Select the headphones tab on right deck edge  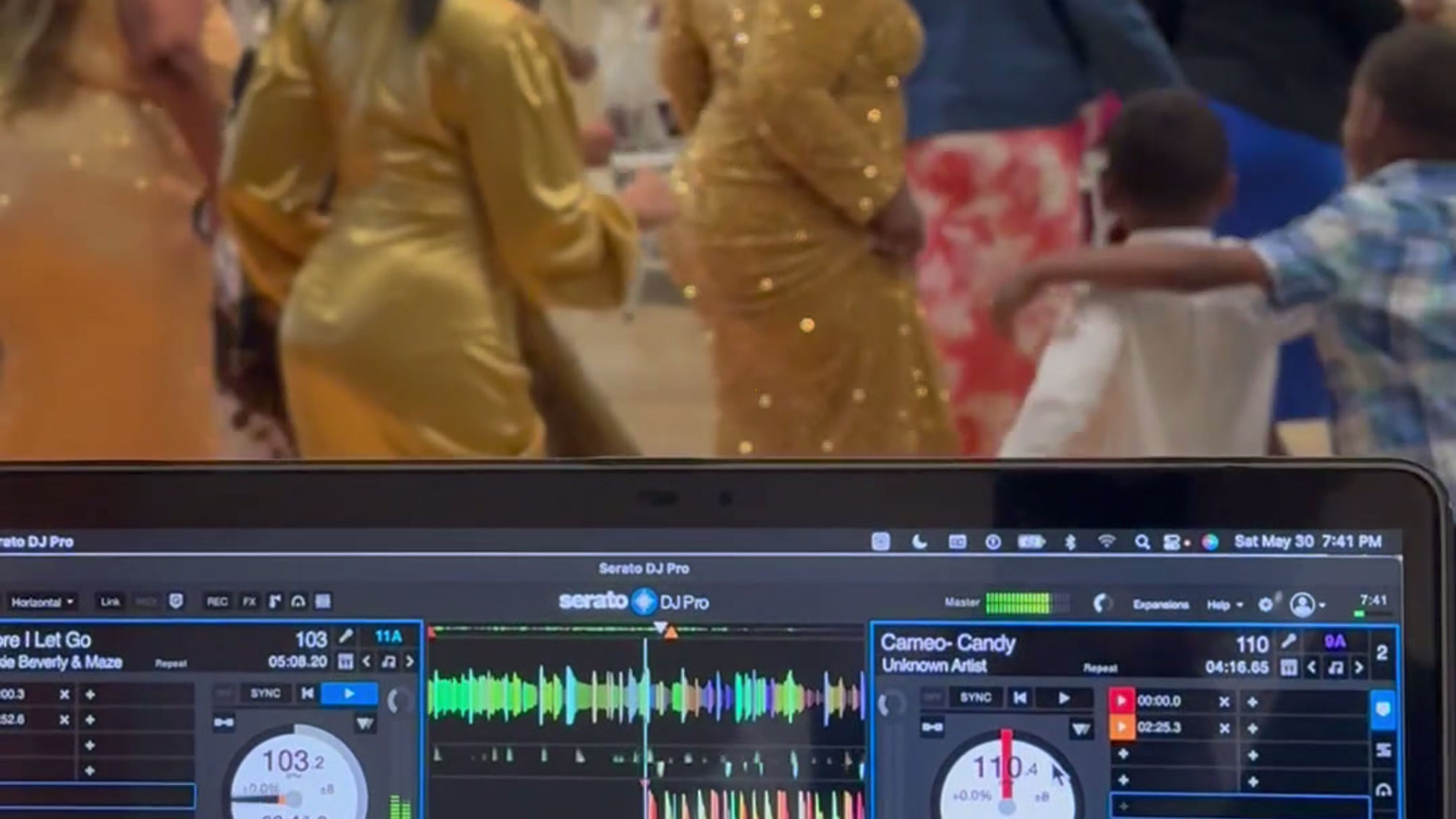click(1384, 790)
